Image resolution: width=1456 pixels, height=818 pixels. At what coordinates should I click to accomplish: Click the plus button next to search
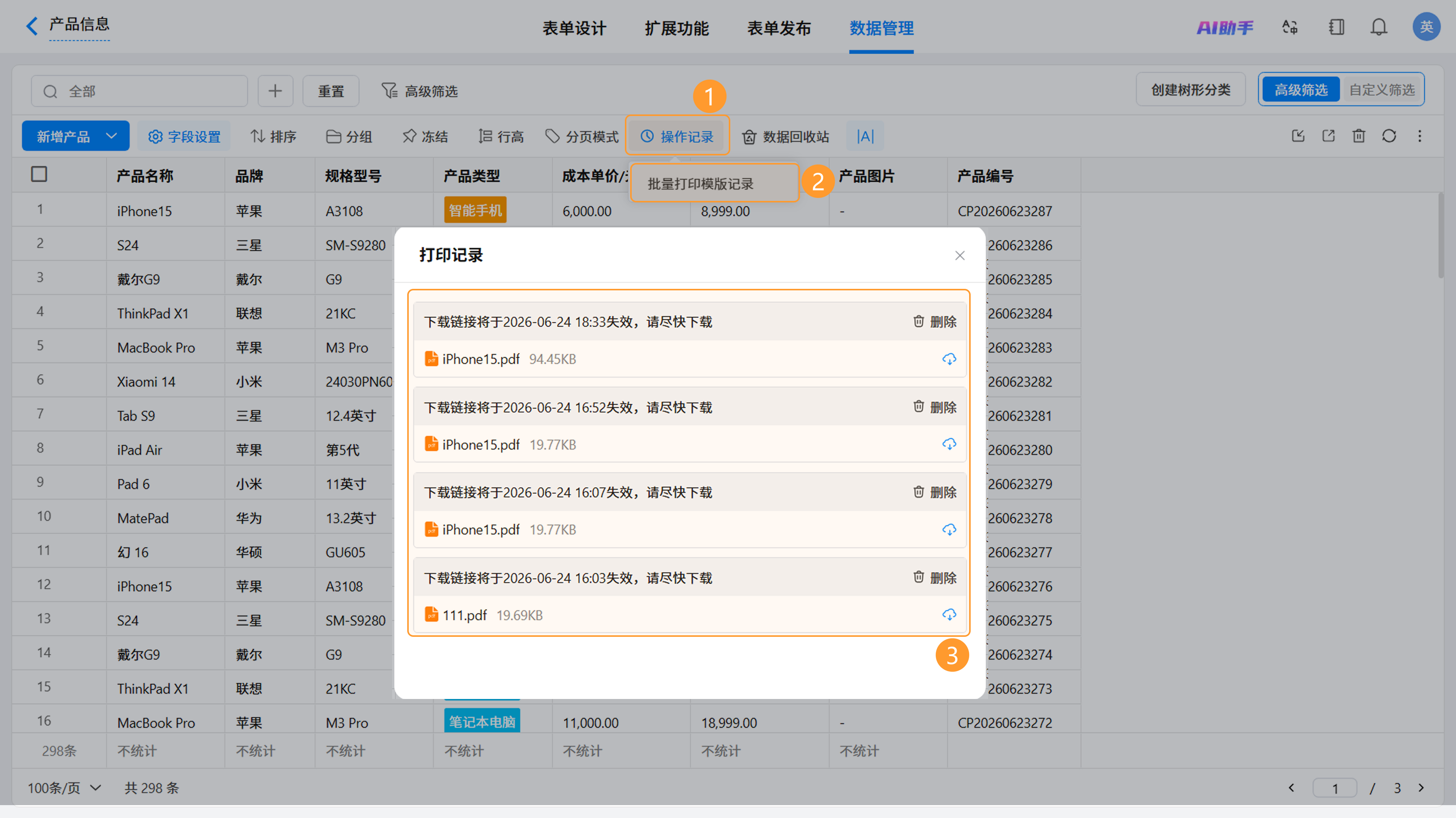tap(275, 91)
